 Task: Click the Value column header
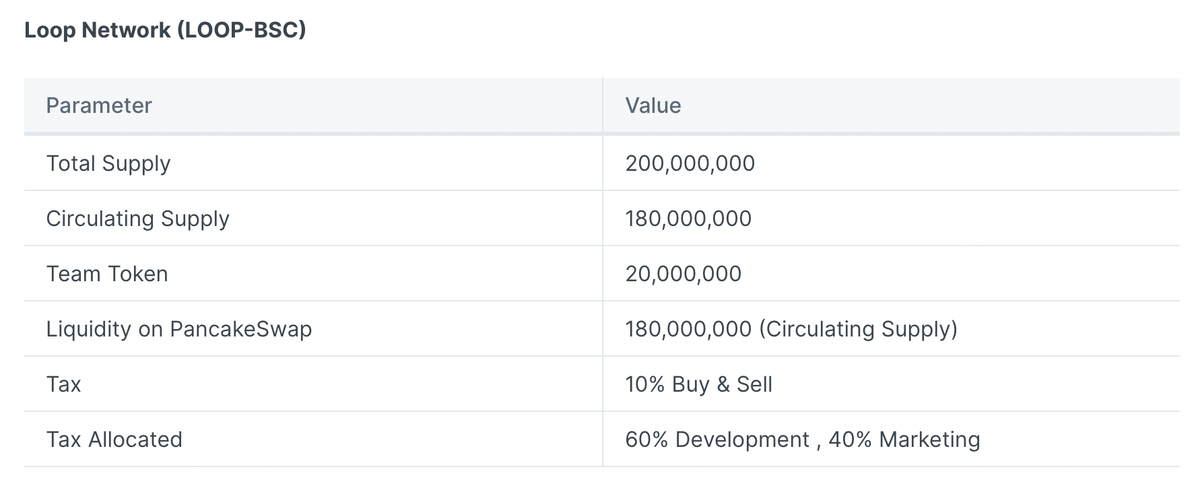[653, 106]
